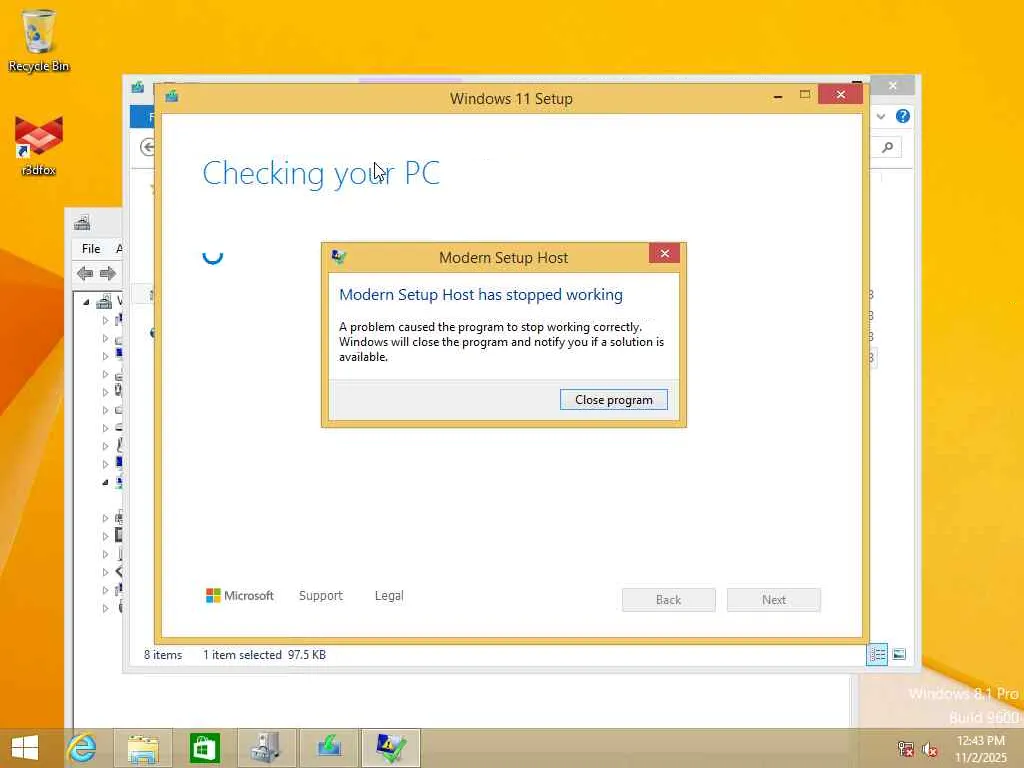Screen dimensions: 1024x768
Task: Click the File Explorer search magnifier icon
Action: [x=888, y=147]
